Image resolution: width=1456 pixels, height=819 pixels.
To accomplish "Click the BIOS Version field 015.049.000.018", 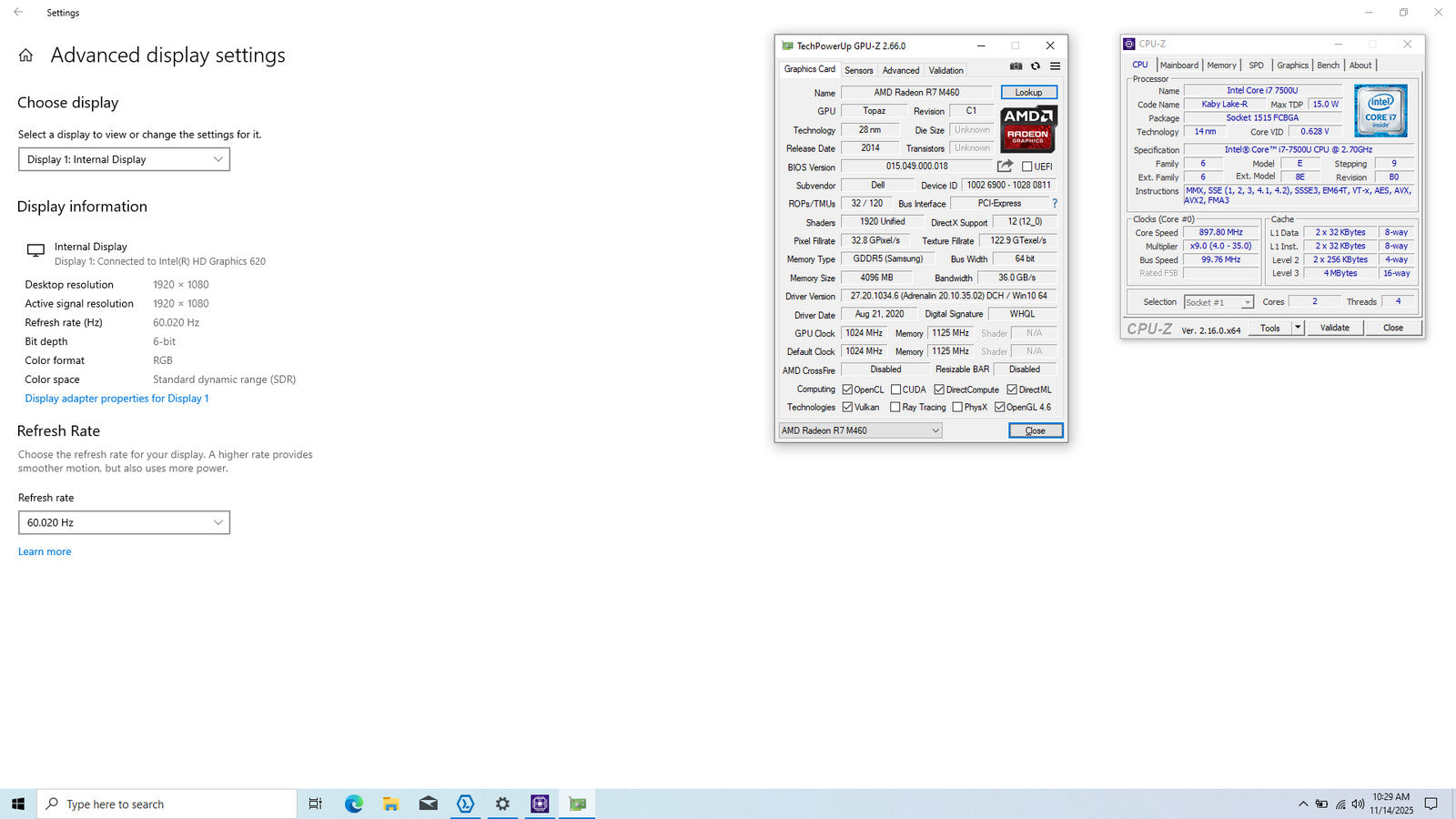I will click(x=916, y=167).
